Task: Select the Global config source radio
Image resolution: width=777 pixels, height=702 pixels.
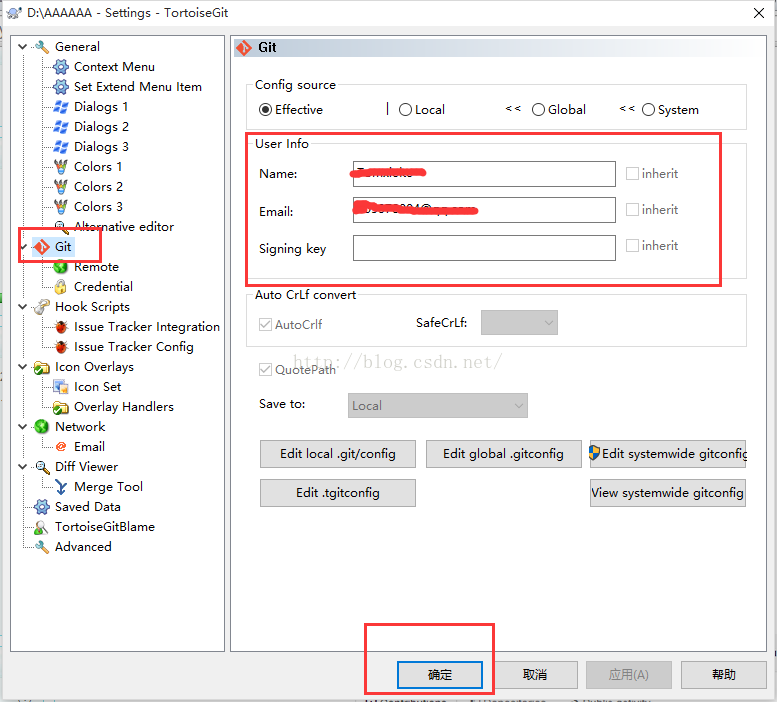Action: click(x=538, y=109)
